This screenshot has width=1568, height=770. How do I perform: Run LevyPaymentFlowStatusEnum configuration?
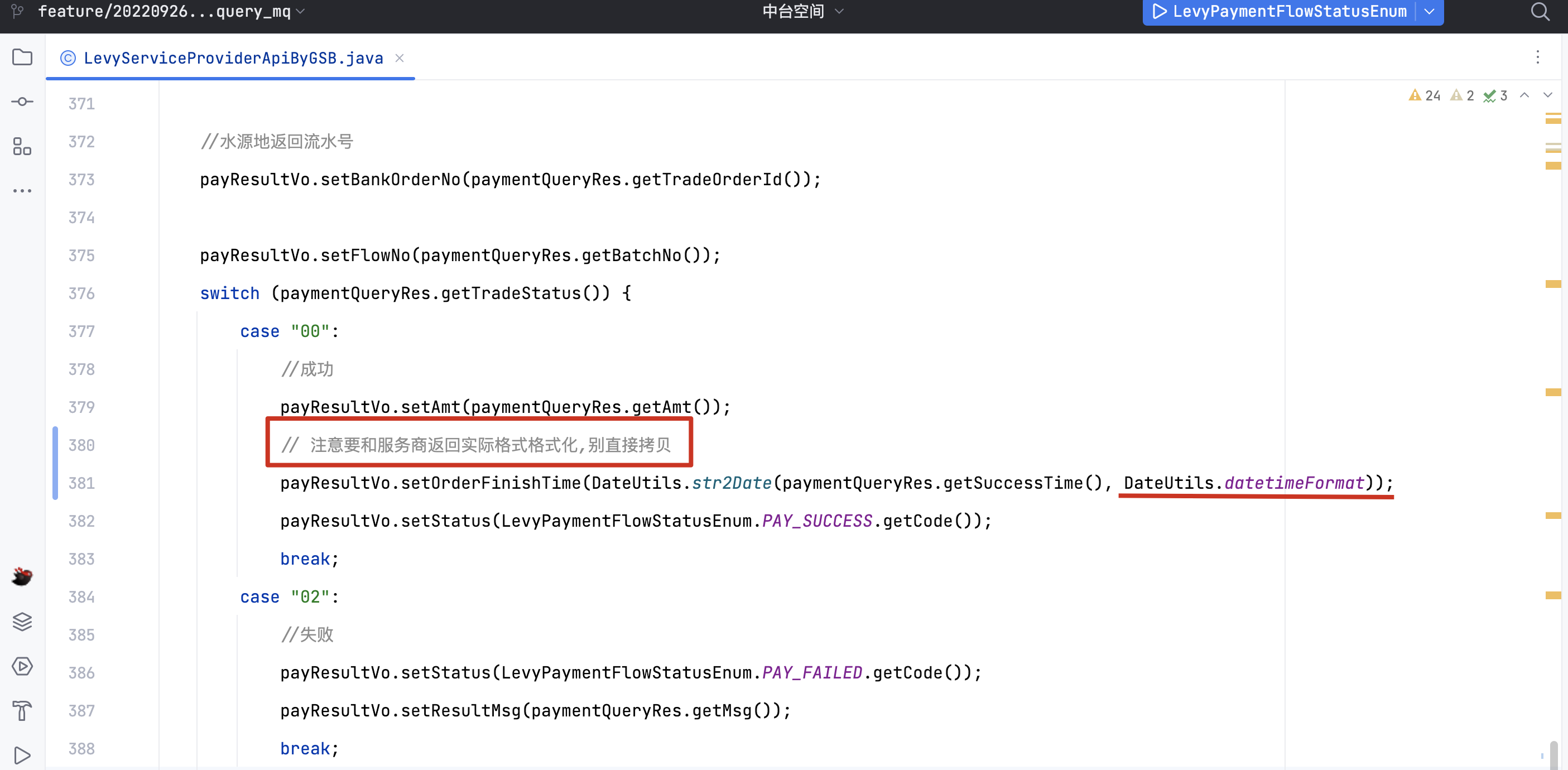click(x=1160, y=12)
